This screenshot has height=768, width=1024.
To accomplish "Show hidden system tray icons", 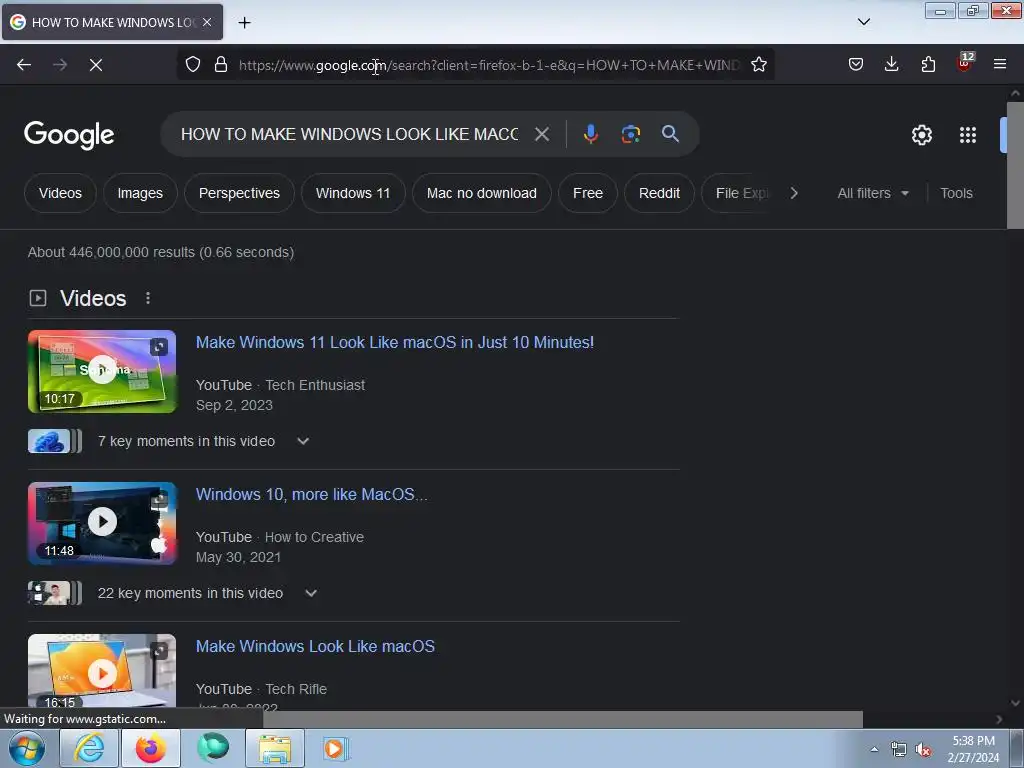I will coord(874,750).
